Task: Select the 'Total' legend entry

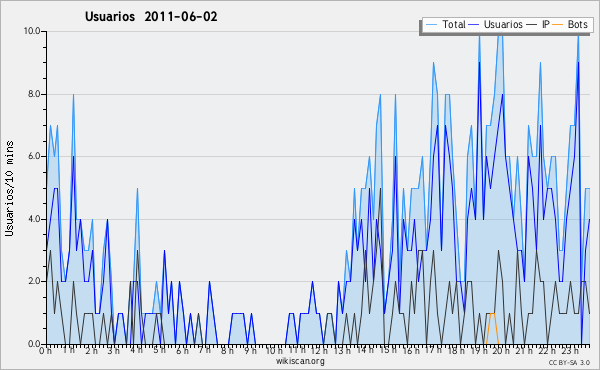Action: pos(445,24)
